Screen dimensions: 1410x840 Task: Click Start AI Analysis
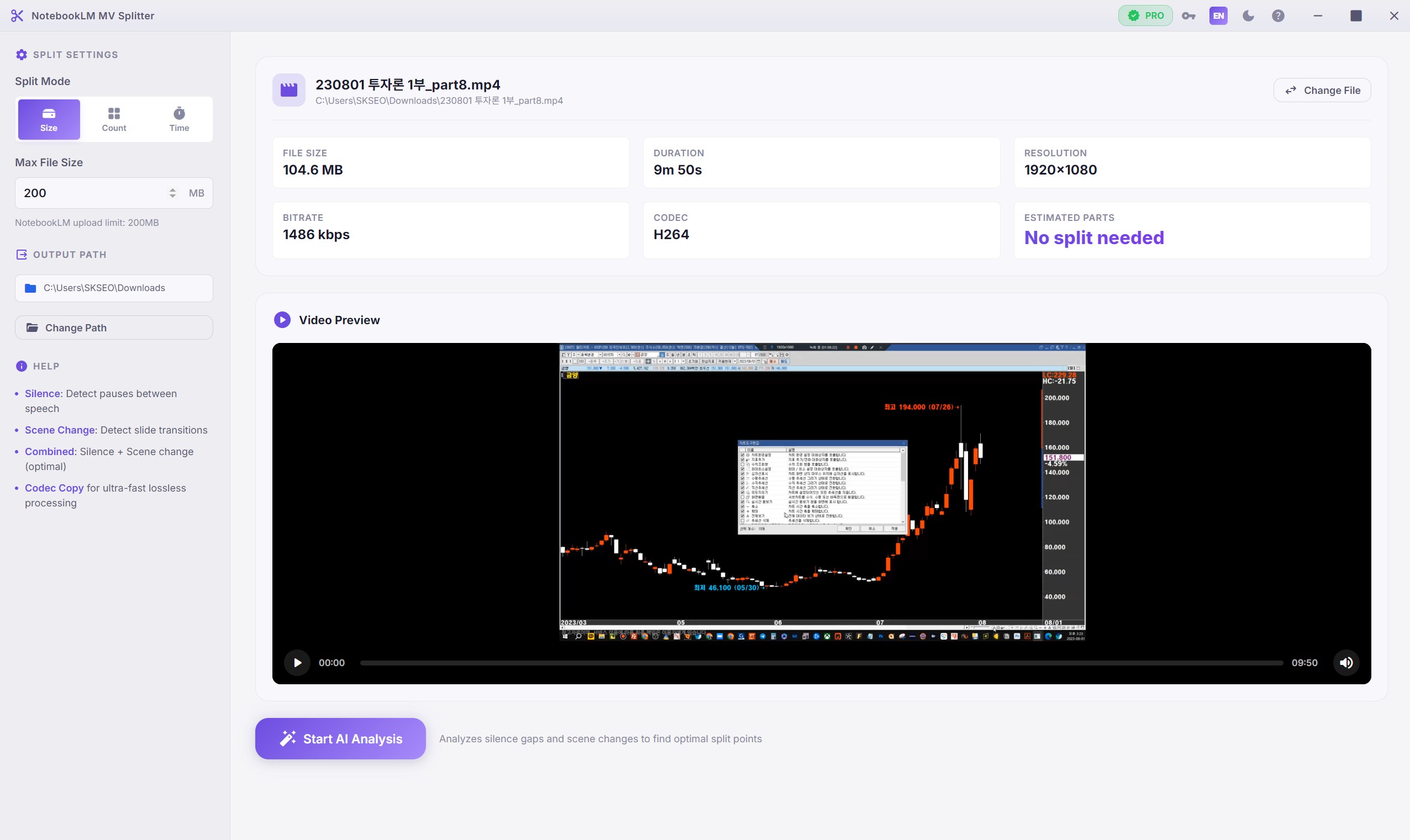pos(340,738)
